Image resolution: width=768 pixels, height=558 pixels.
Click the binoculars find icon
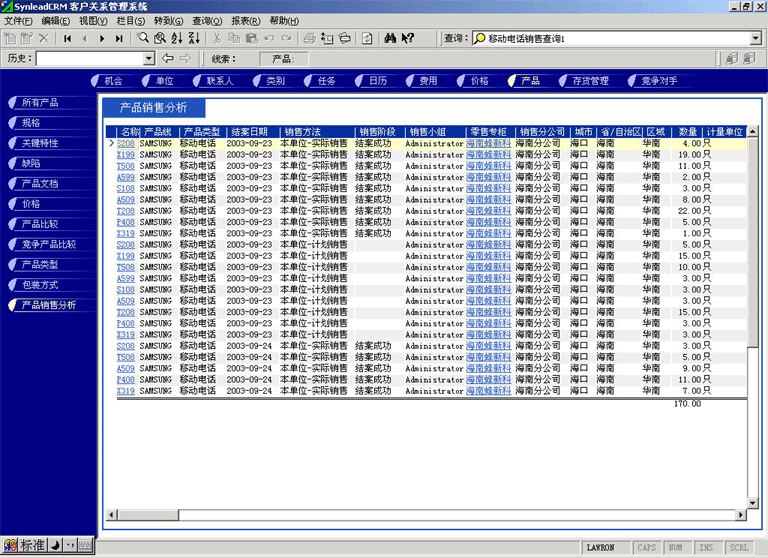(389, 38)
